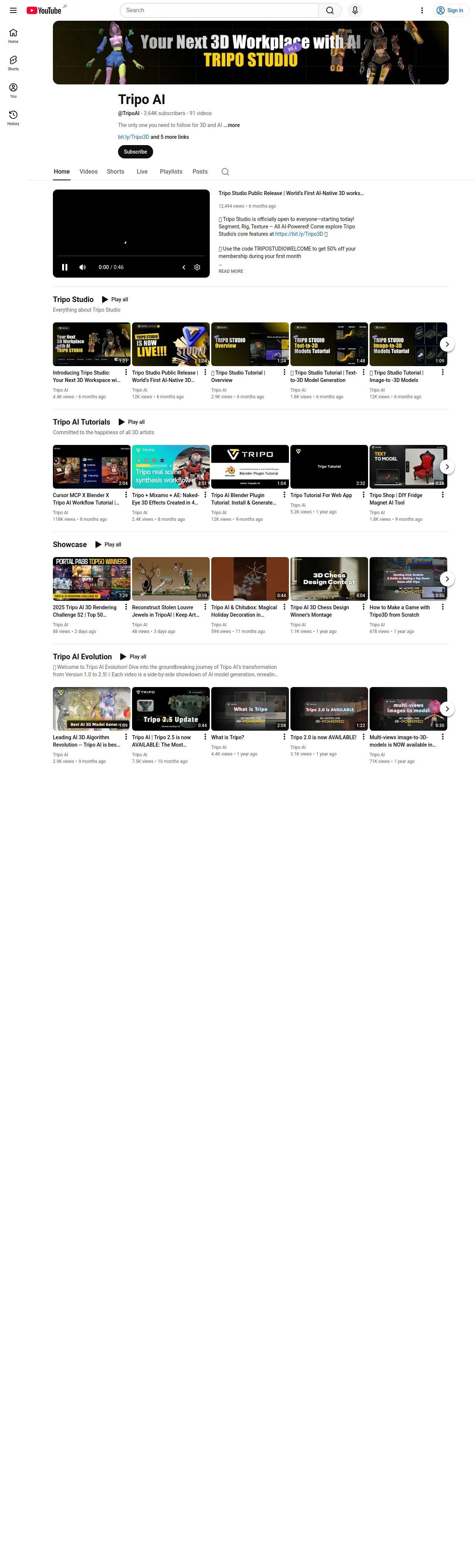Open Tripo Tutorial For Web App thumbnail
475x1568 pixels.
(329, 467)
